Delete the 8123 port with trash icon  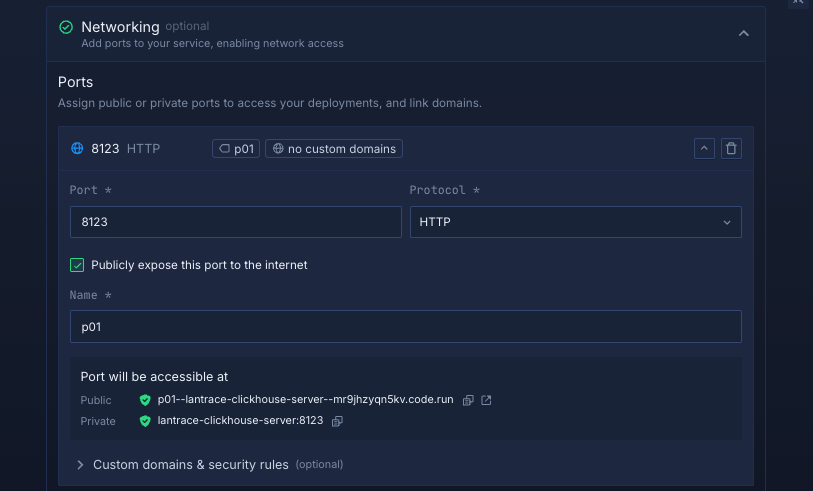point(731,148)
